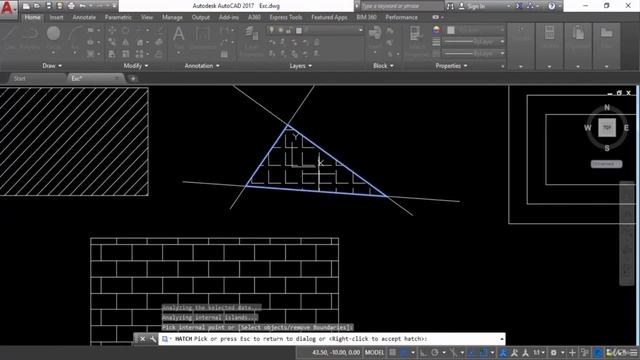Viewport: 640px width, 360px height.
Task: Switch to the Insert ribbon tab
Action: coord(56,17)
